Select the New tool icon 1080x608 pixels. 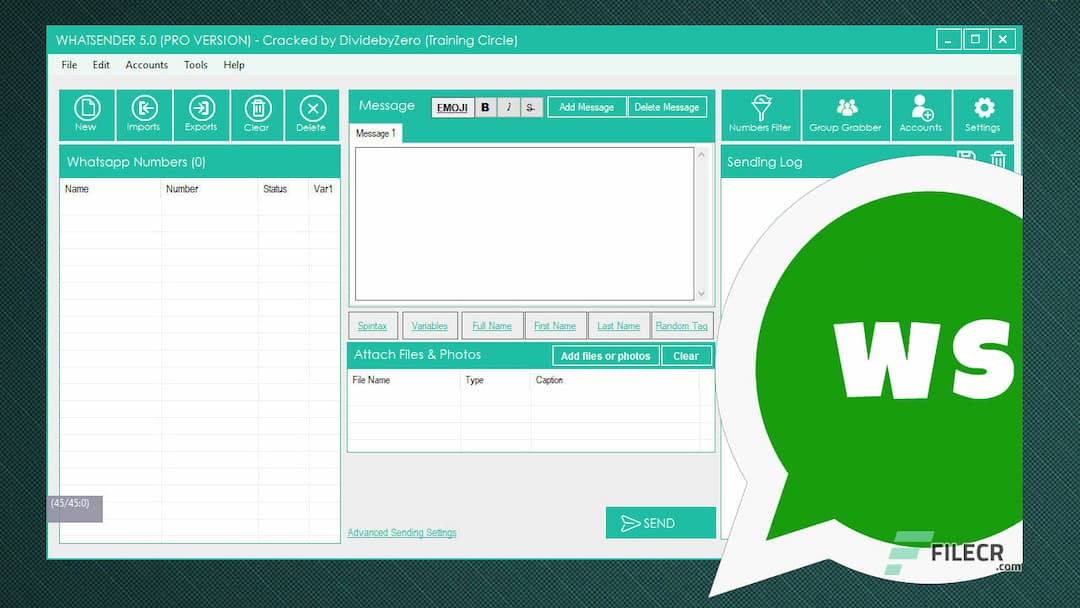point(87,114)
